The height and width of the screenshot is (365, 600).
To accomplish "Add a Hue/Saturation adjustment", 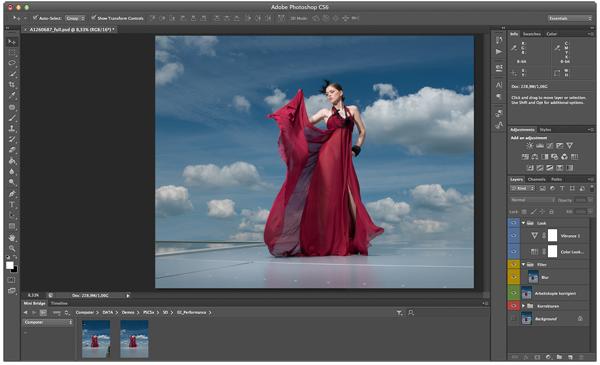I will pos(525,156).
